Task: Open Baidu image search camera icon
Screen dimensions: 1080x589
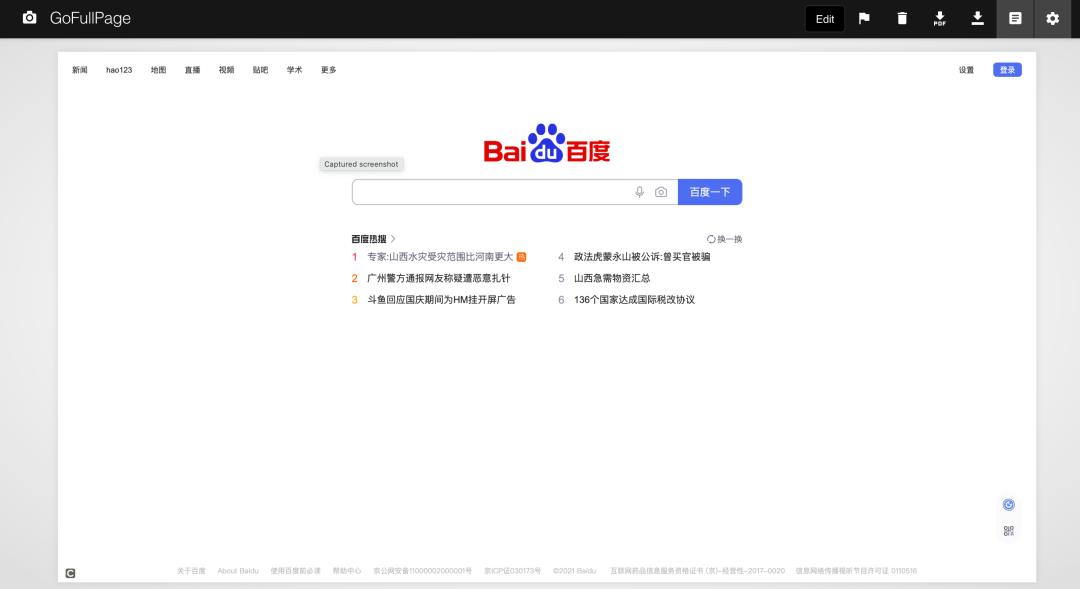Action: point(661,191)
